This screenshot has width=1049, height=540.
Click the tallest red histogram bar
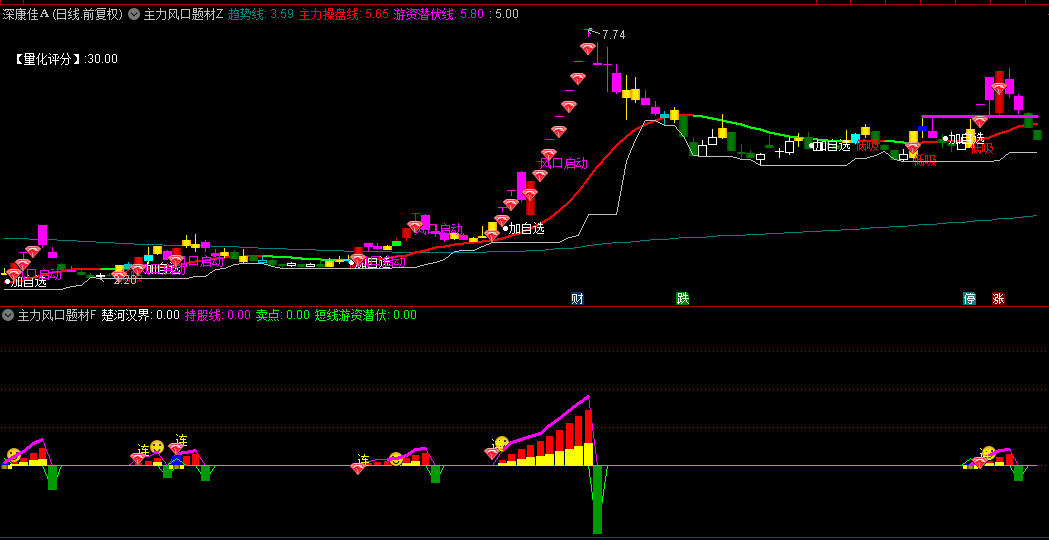tap(589, 438)
